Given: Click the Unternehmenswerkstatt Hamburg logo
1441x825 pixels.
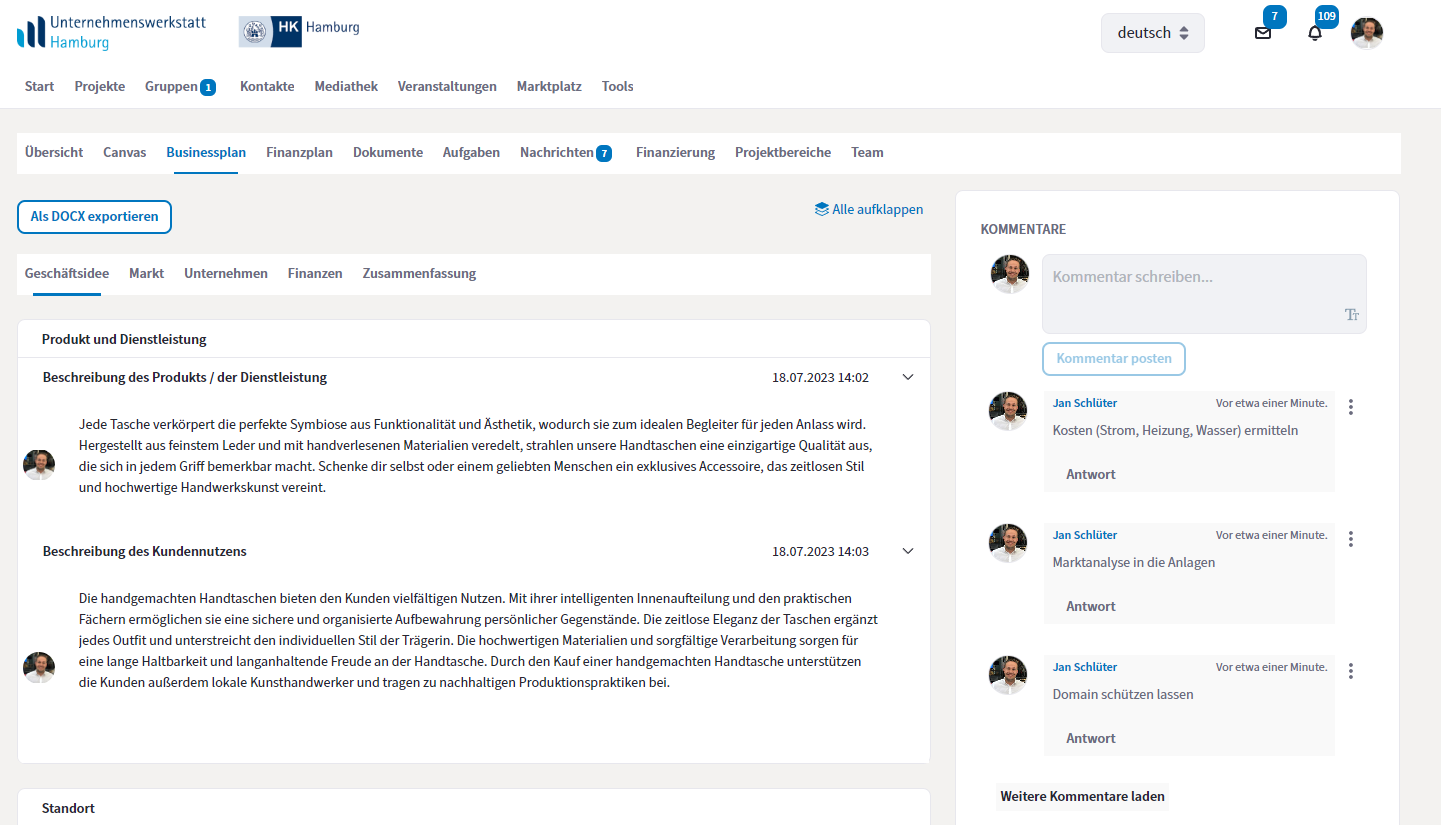Looking at the screenshot, I should (x=111, y=32).
